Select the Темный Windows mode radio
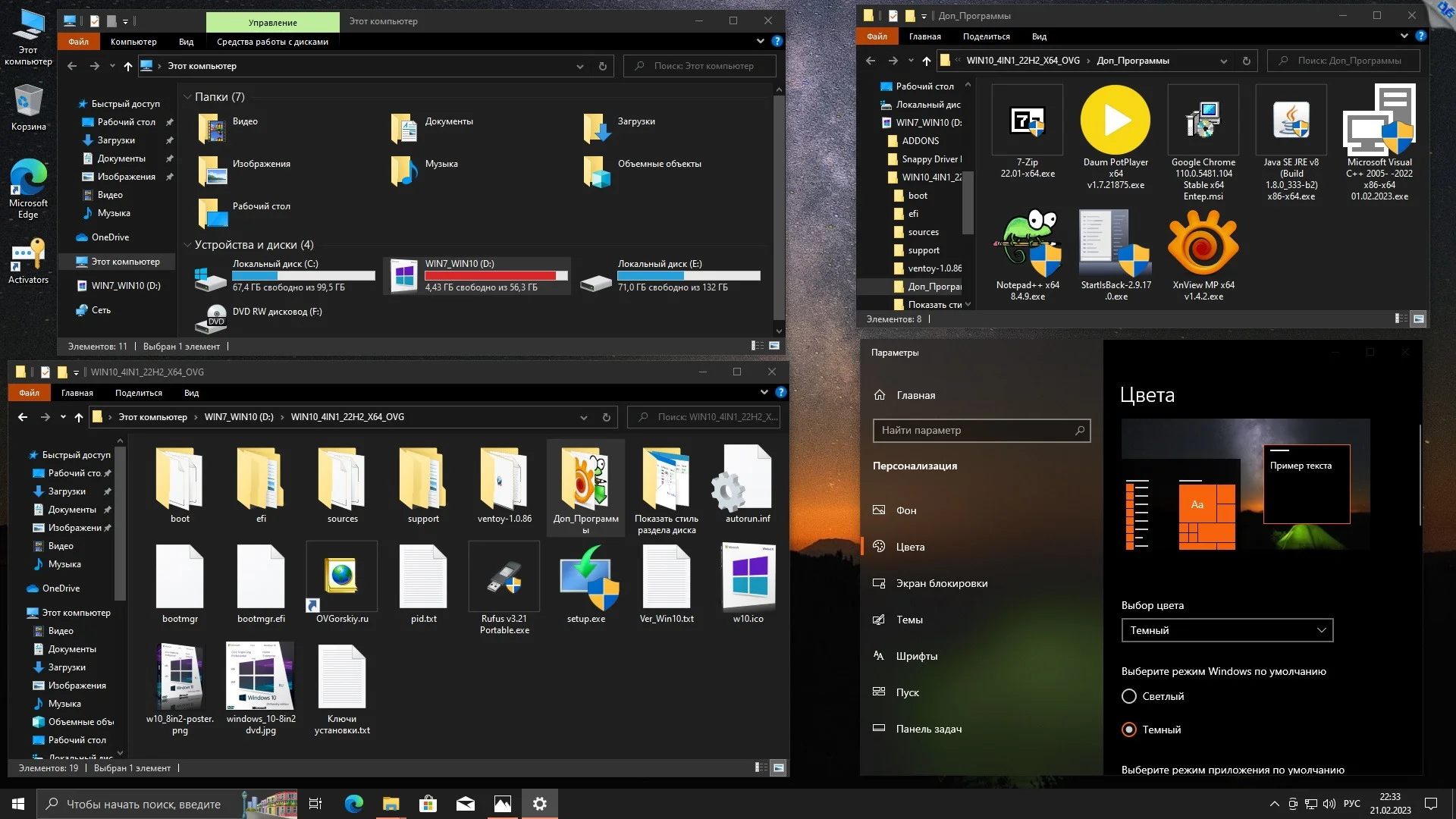The height and width of the screenshot is (819, 1456). pyautogui.click(x=1129, y=730)
